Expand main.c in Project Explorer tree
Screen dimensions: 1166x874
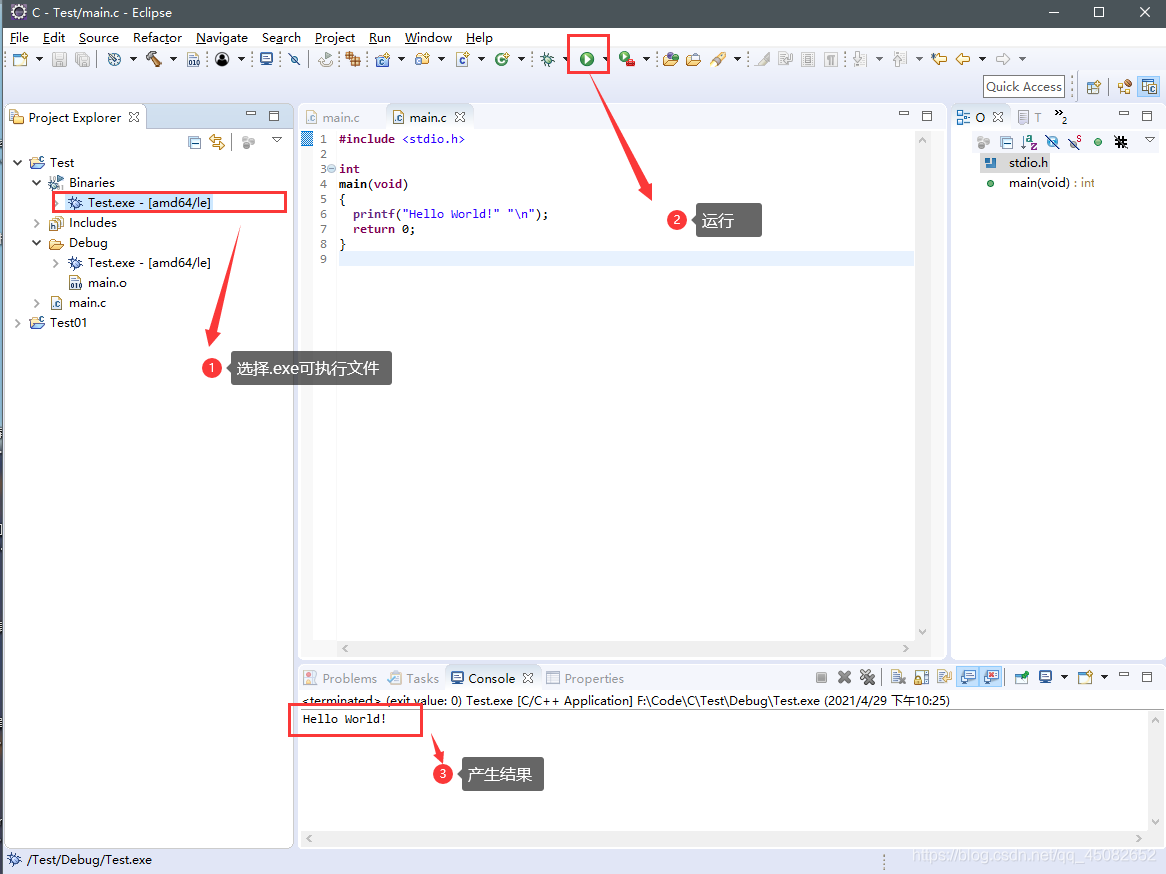click(36, 303)
